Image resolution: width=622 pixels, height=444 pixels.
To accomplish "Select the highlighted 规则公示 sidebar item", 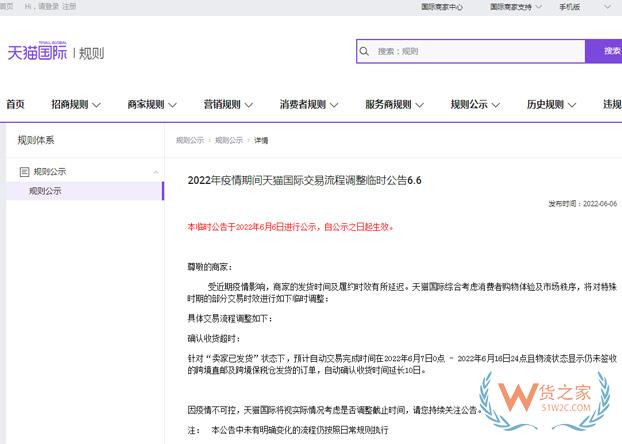I will (x=85, y=191).
